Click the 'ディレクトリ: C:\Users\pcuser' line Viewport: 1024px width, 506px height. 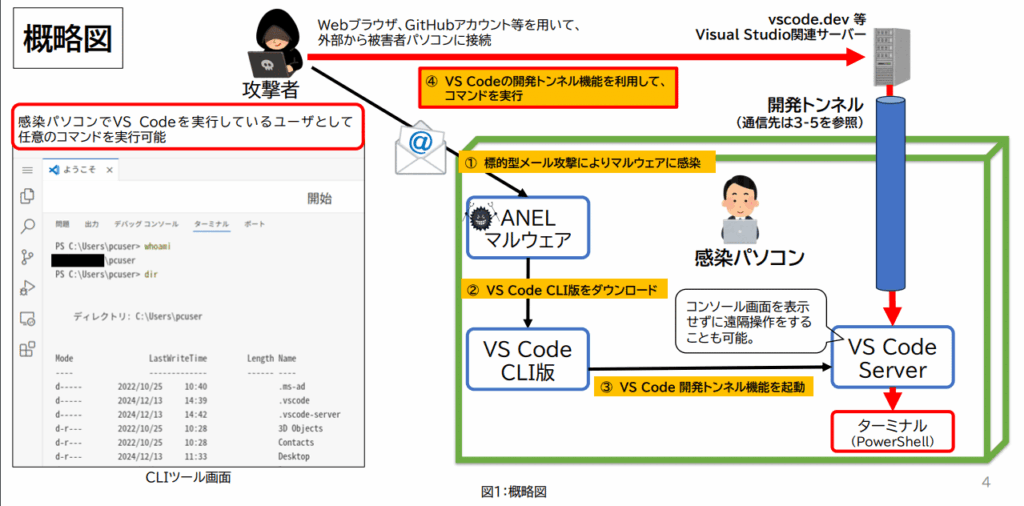pyautogui.click(x=137, y=317)
